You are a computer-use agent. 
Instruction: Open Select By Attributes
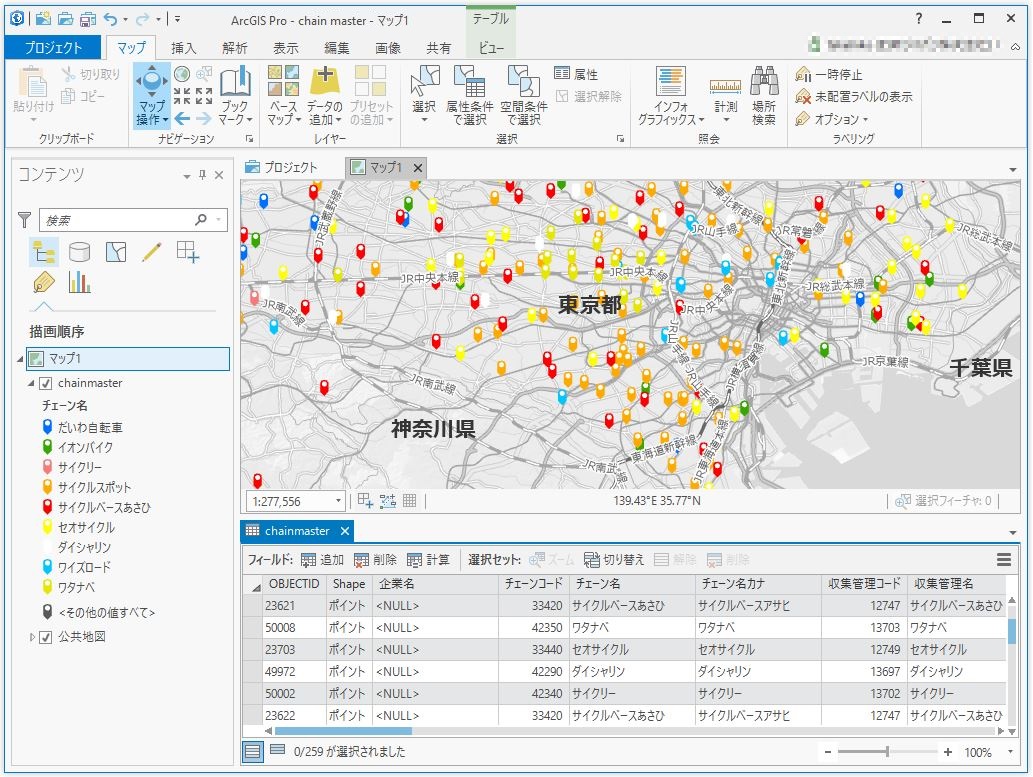(469, 95)
